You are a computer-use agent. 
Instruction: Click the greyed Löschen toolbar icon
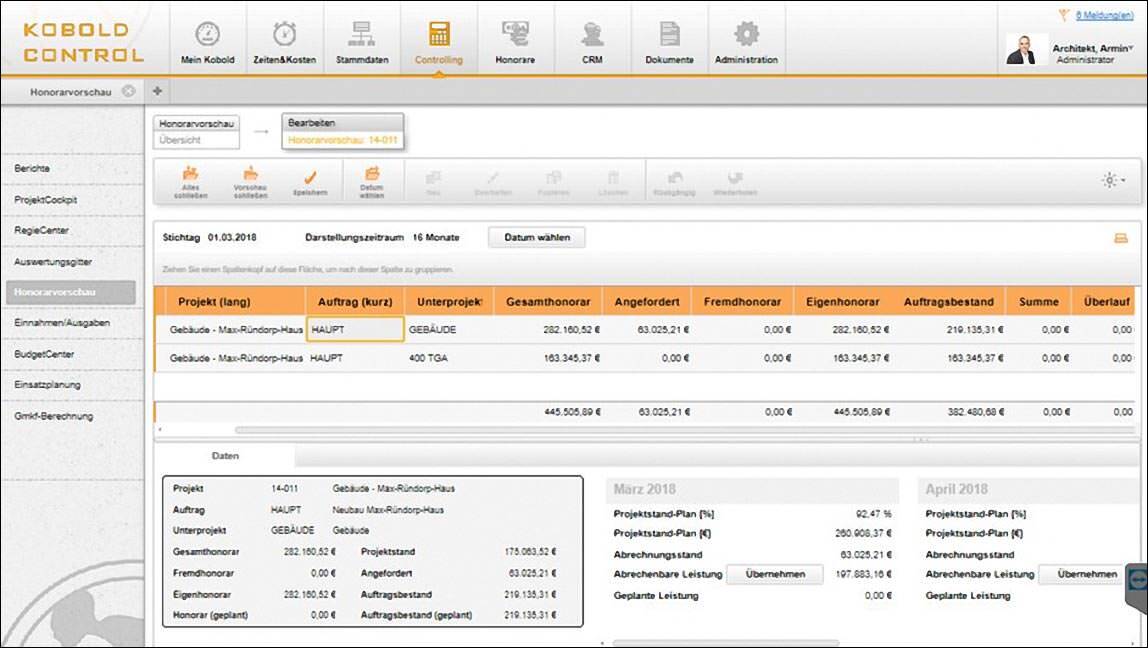[x=614, y=182]
